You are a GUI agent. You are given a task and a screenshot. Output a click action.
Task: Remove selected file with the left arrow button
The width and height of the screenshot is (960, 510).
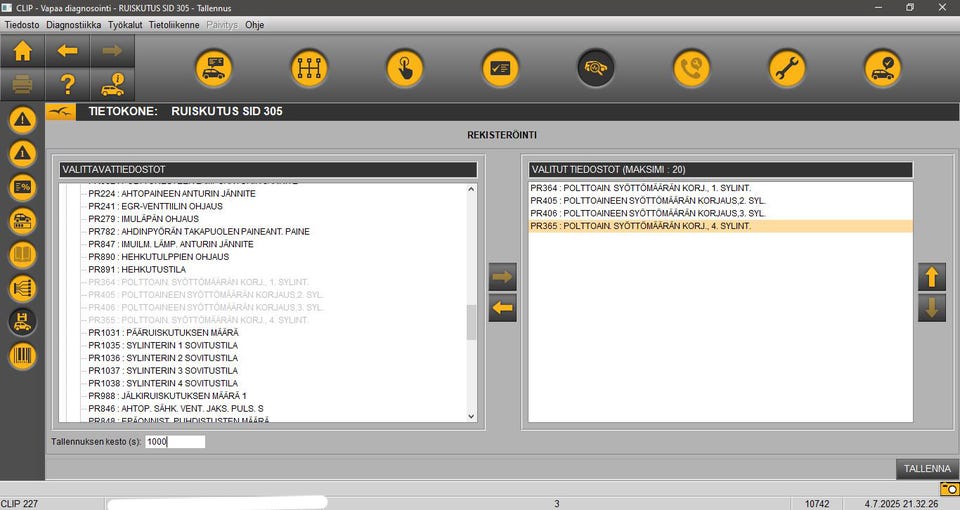click(503, 308)
